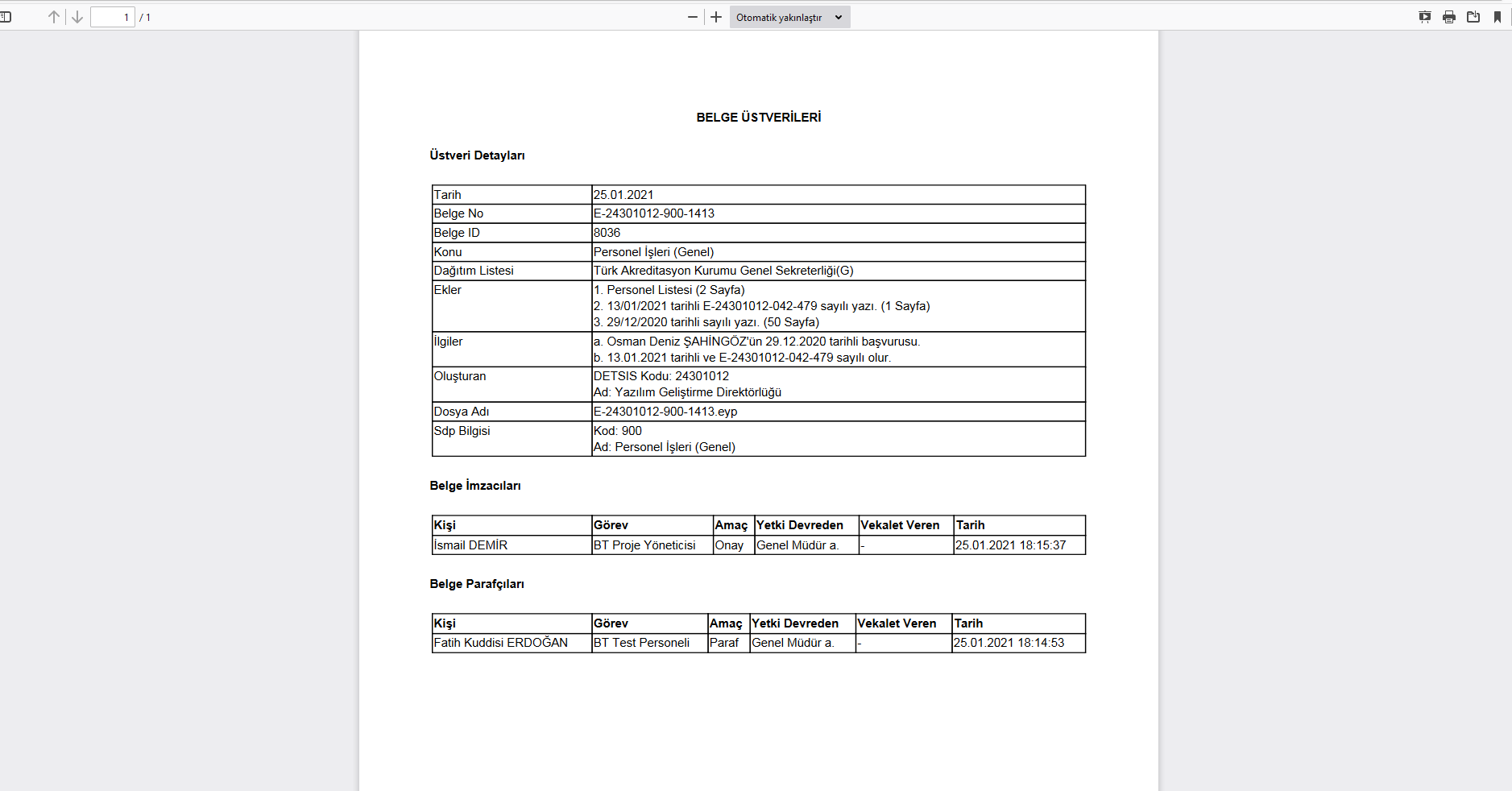Click the Belge No value E-24301012-900-1413

point(653,213)
